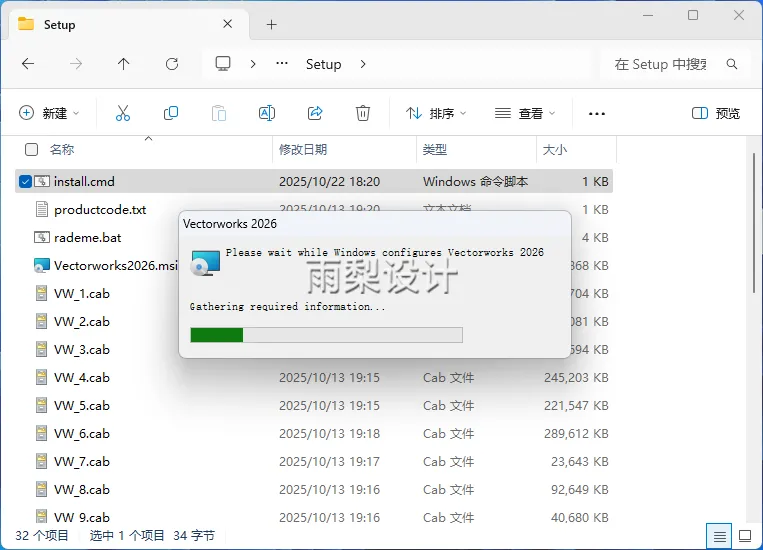Click the VW_8.cab file icon
The height and width of the screenshot is (550, 763).
click(42, 490)
